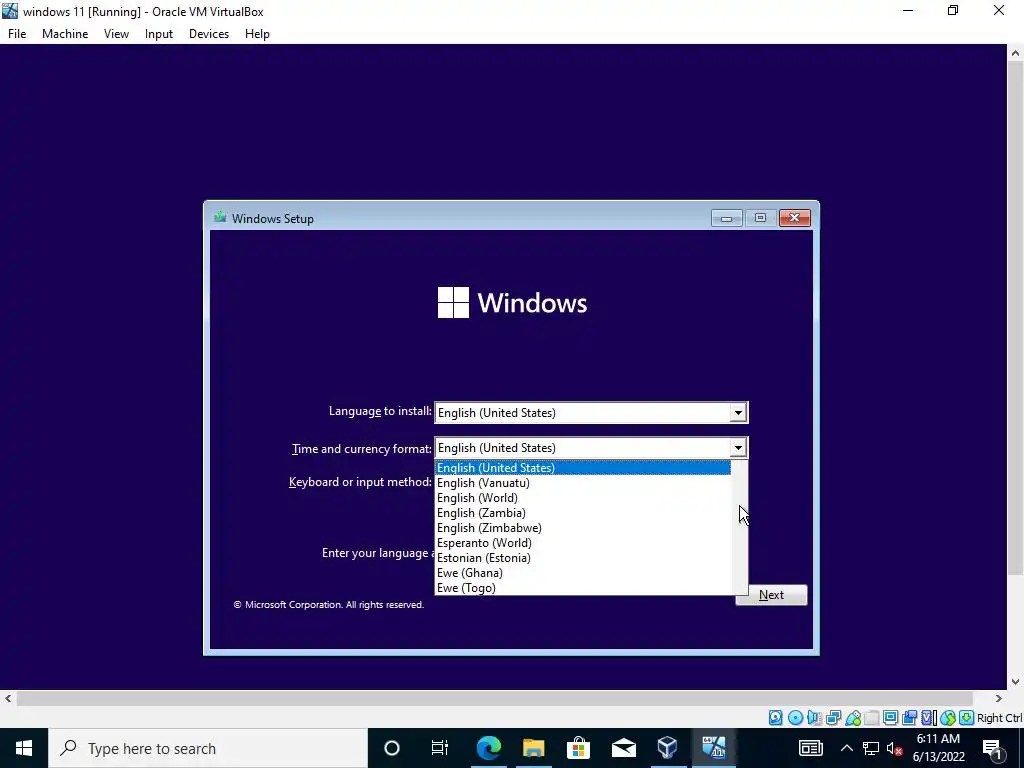This screenshot has width=1024, height=768.
Task: Select English (Vanuatu) in the list
Action: 583,483
